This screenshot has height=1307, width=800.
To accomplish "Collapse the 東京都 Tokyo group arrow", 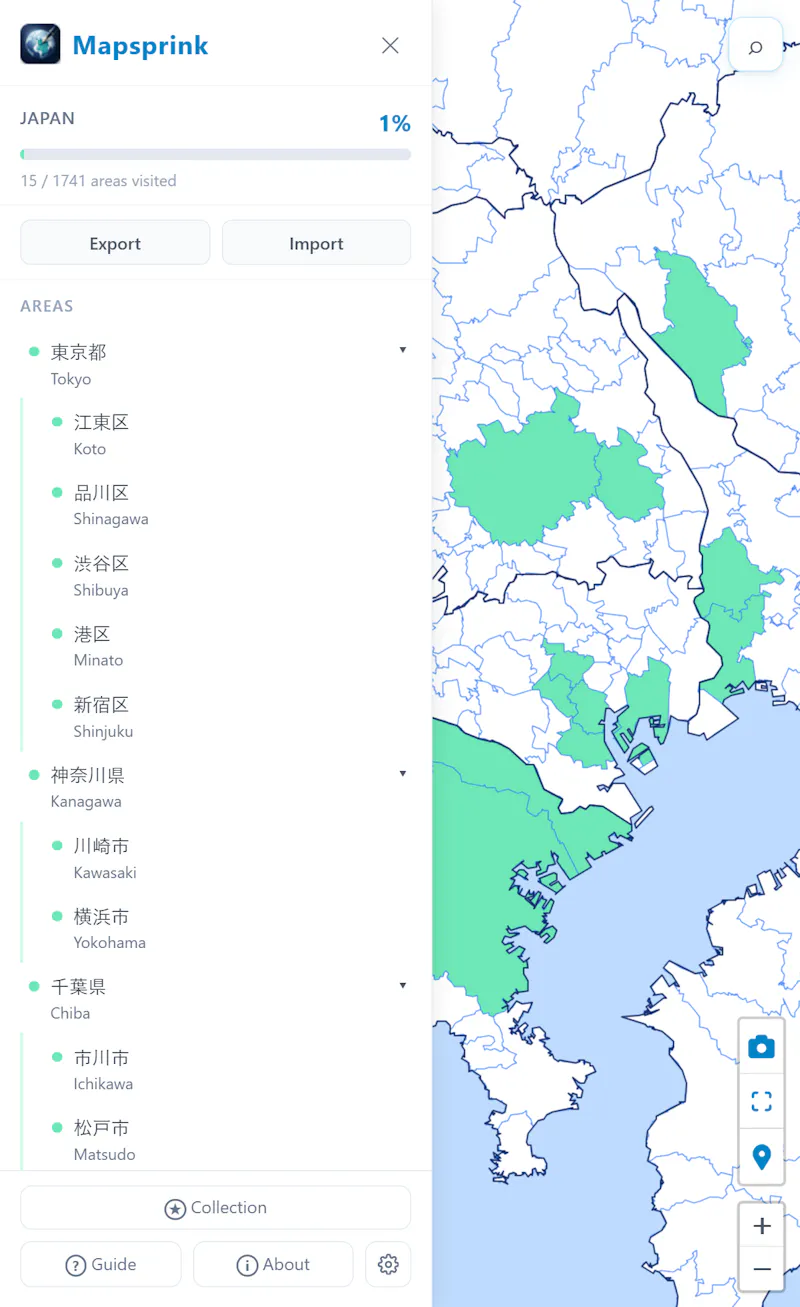I will pyautogui.click(x=403, y=350).
